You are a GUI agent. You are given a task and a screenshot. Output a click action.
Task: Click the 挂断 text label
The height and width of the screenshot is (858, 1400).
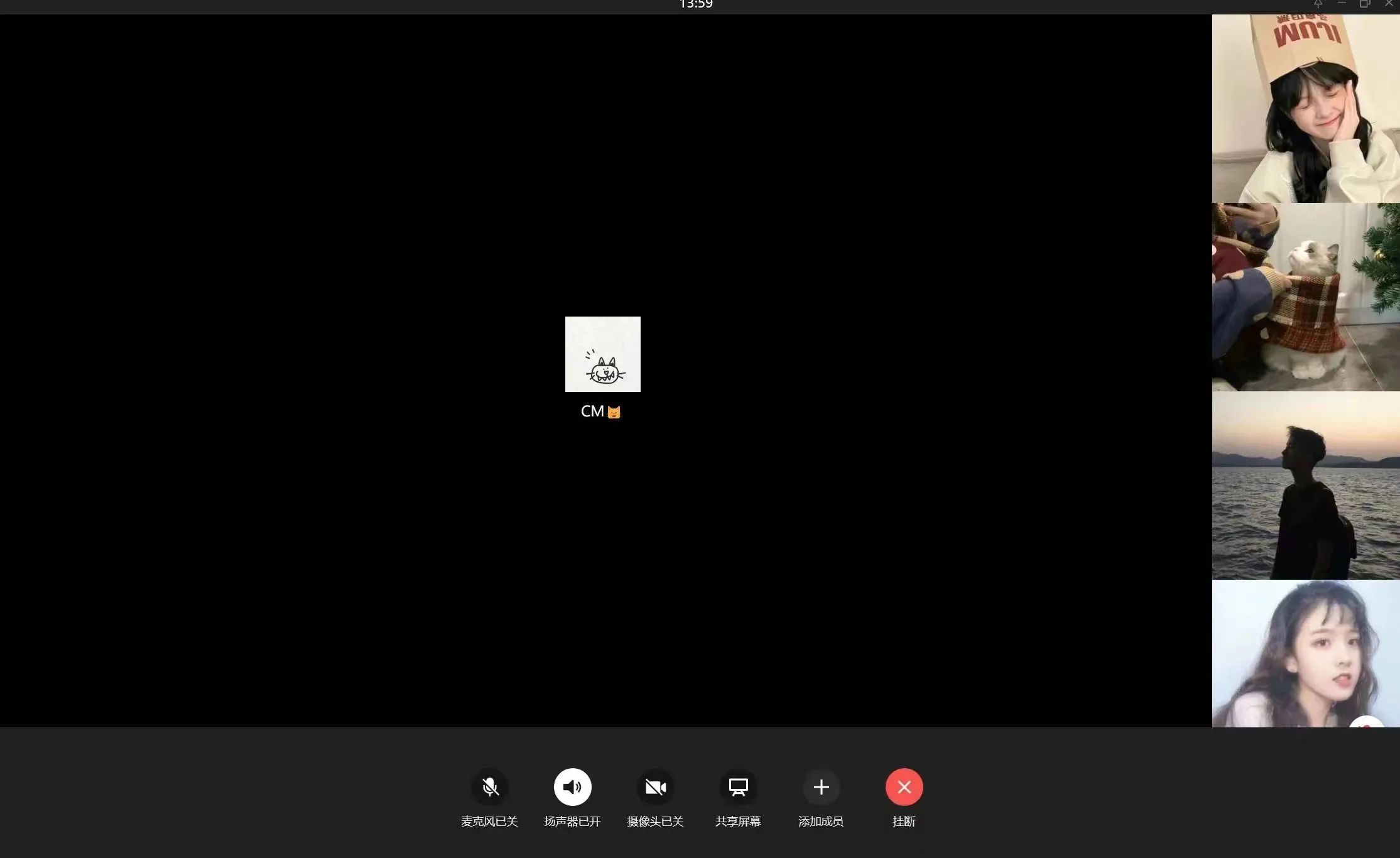point(904,821)
